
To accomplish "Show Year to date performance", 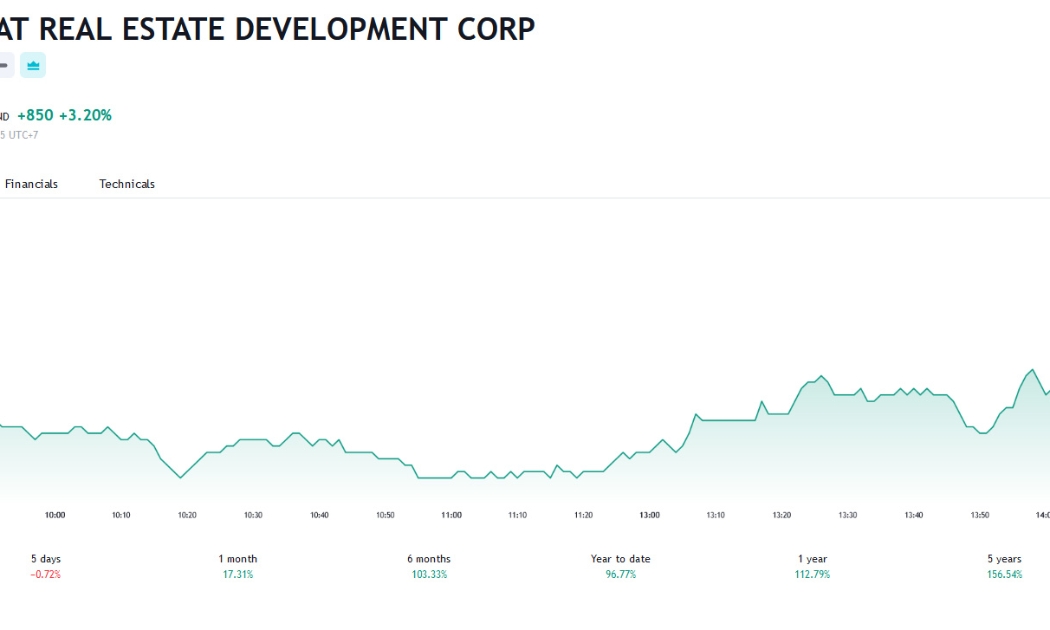I will [x=621, y=566].
